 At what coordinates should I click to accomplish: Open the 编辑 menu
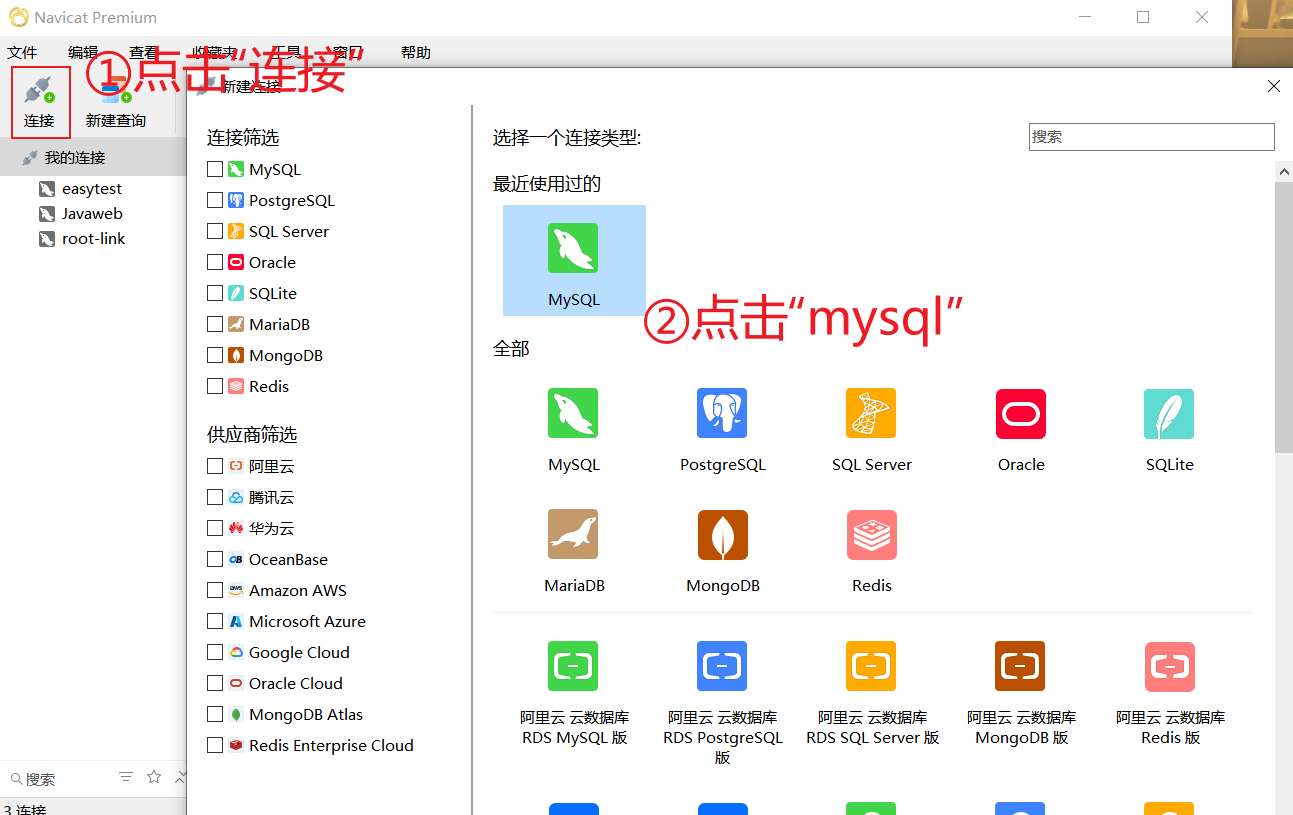[83, 52]
